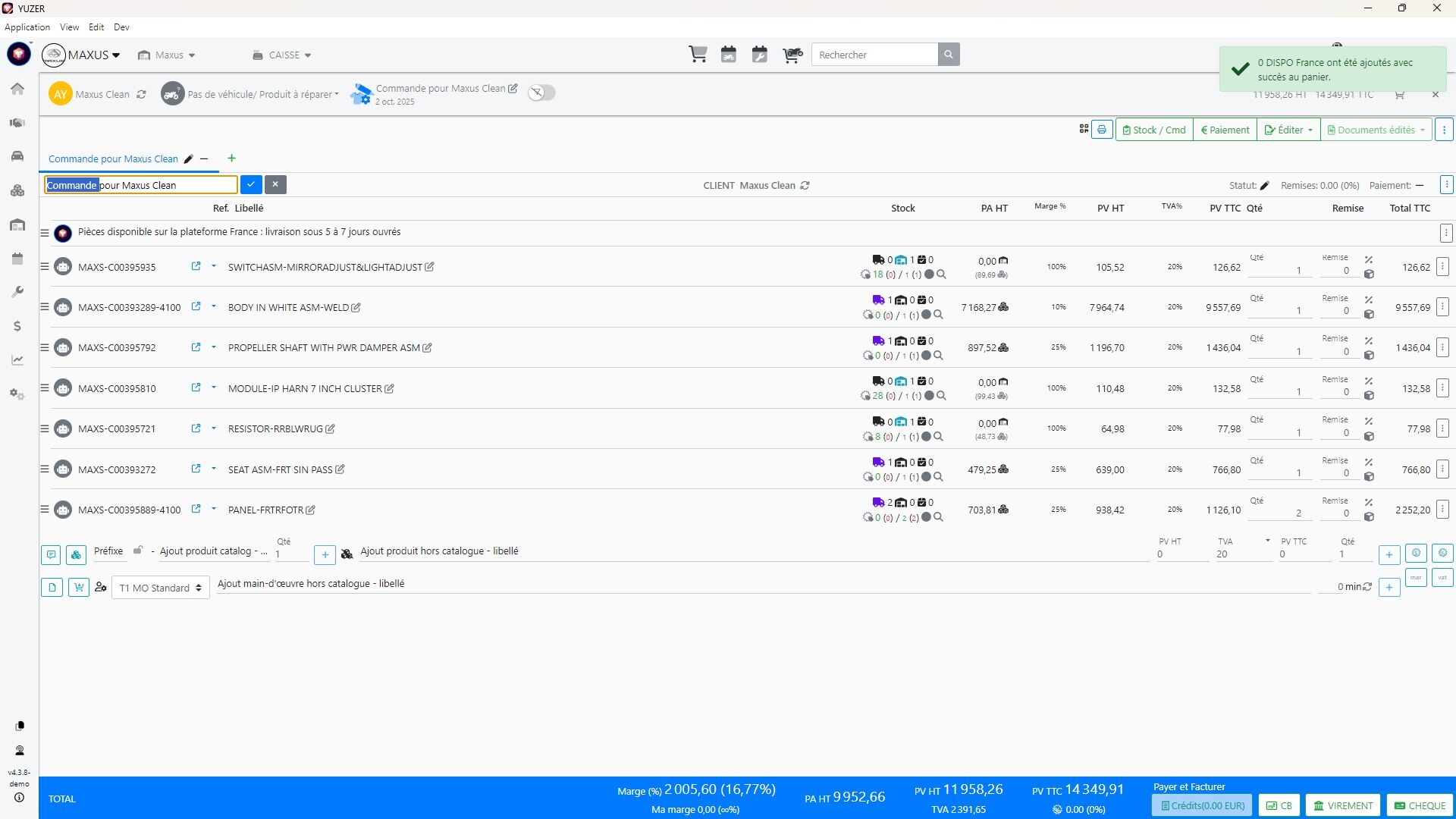The height and width of the screenshot is (819, 1456).
Task: Open the calendar icon in left sidebar
Action: click(x=17, y=259)
